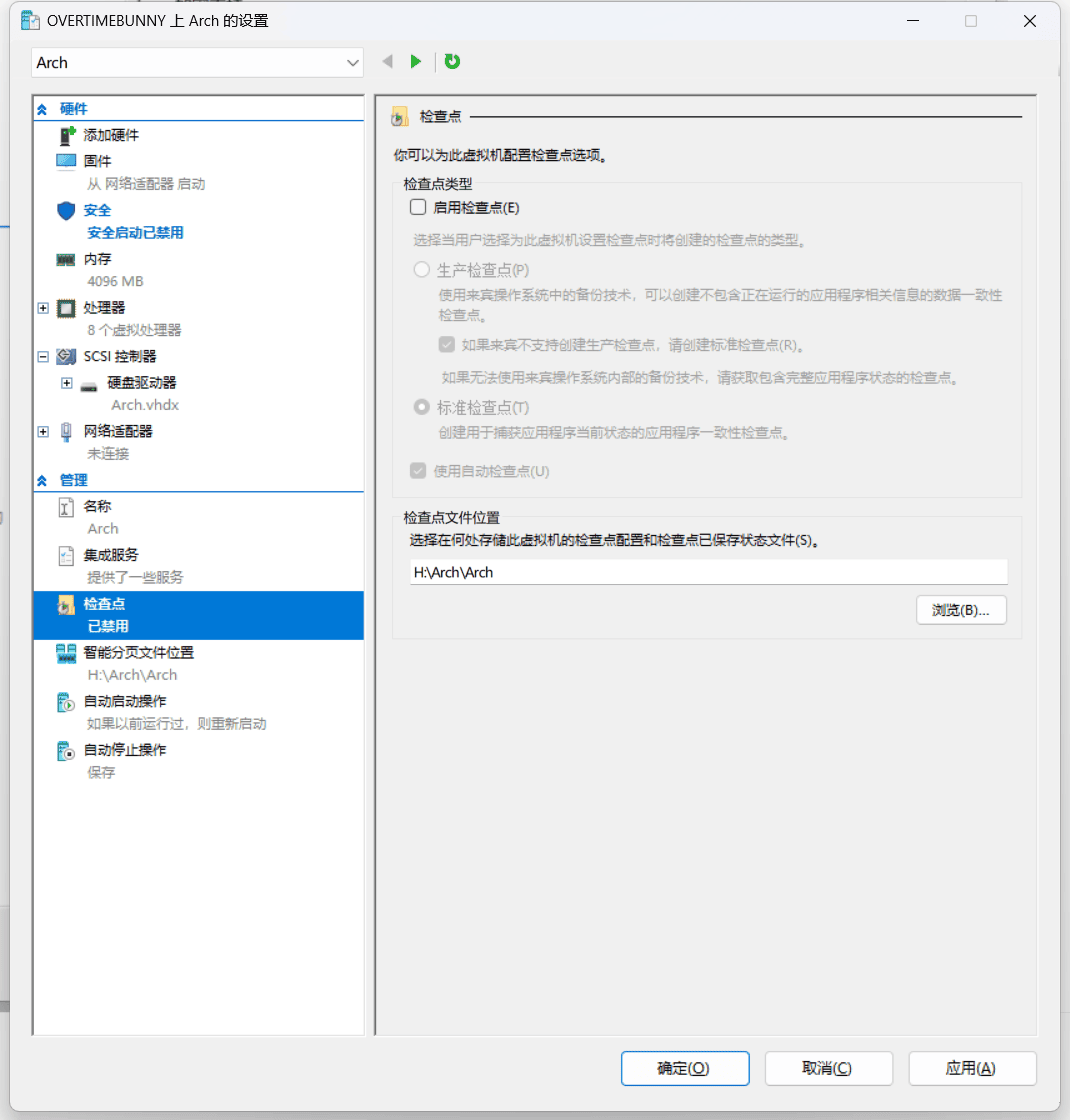
Task: Select the 集成服务 icon
Action: pos(66,555)
